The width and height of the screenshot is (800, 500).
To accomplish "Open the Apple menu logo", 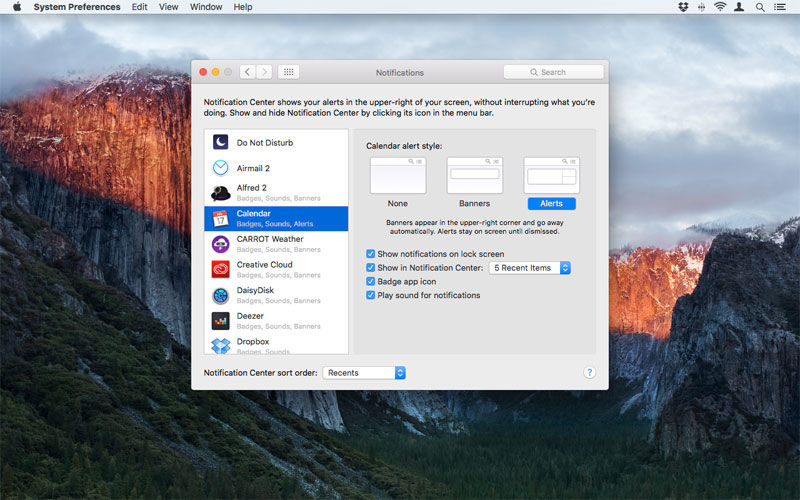I will (17, 7).
